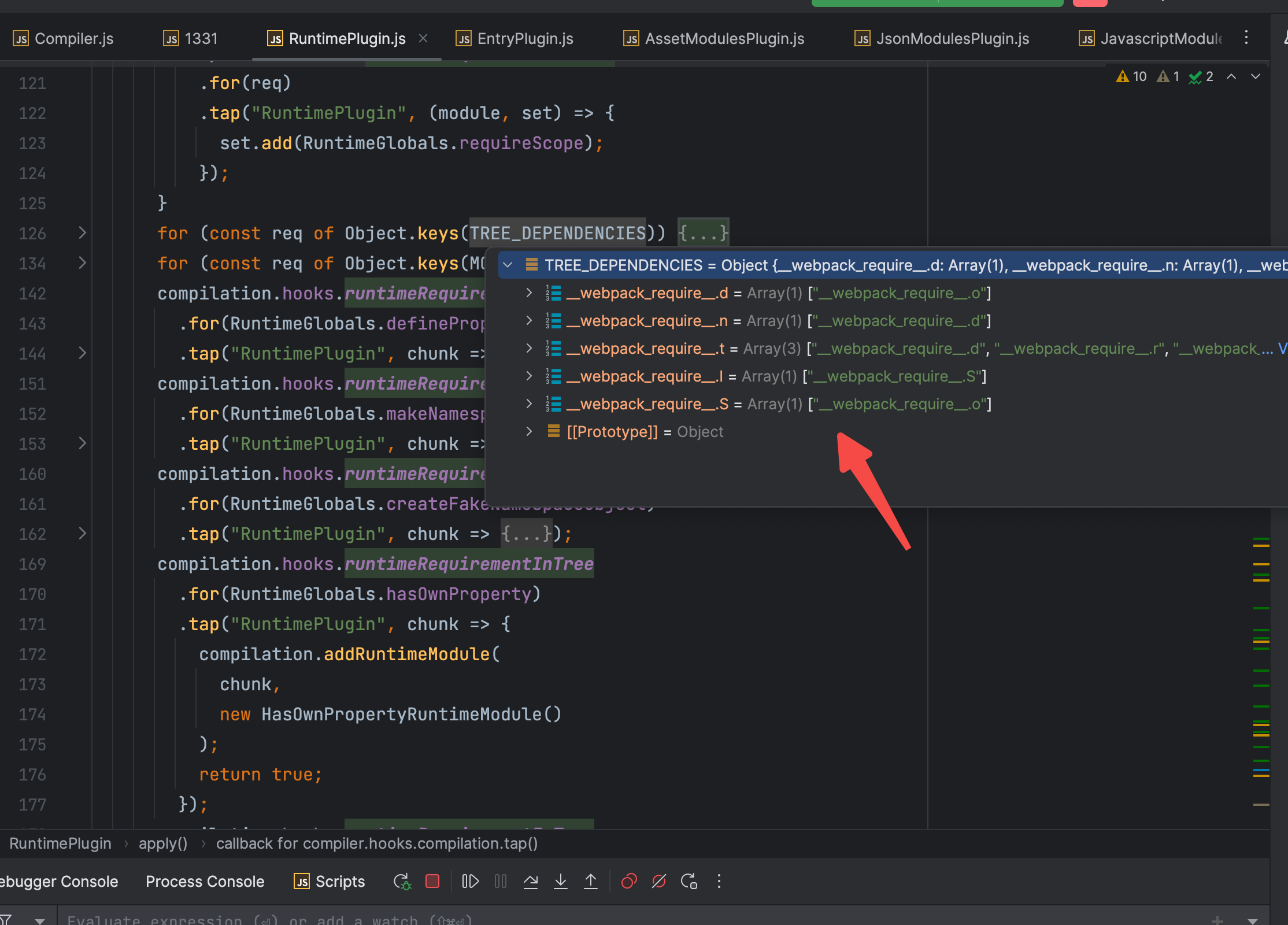Click the Rerun debug icon
Image resolution: width=1288 pixels, height=925 pixels.
click(x=402, y=882)
